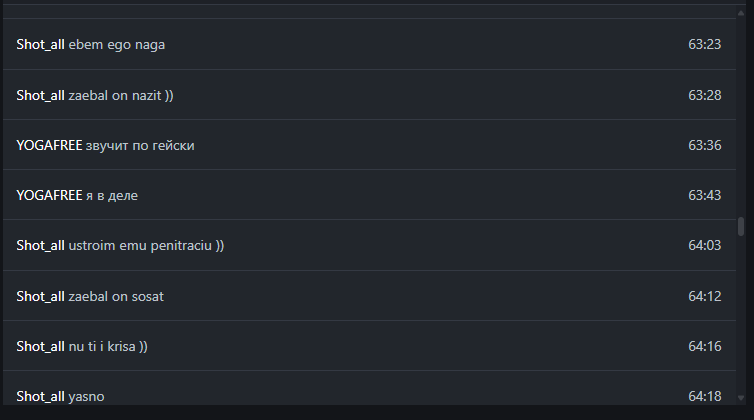Open the YOGAFREE profile next to 'я в деле'

(49, 195)
